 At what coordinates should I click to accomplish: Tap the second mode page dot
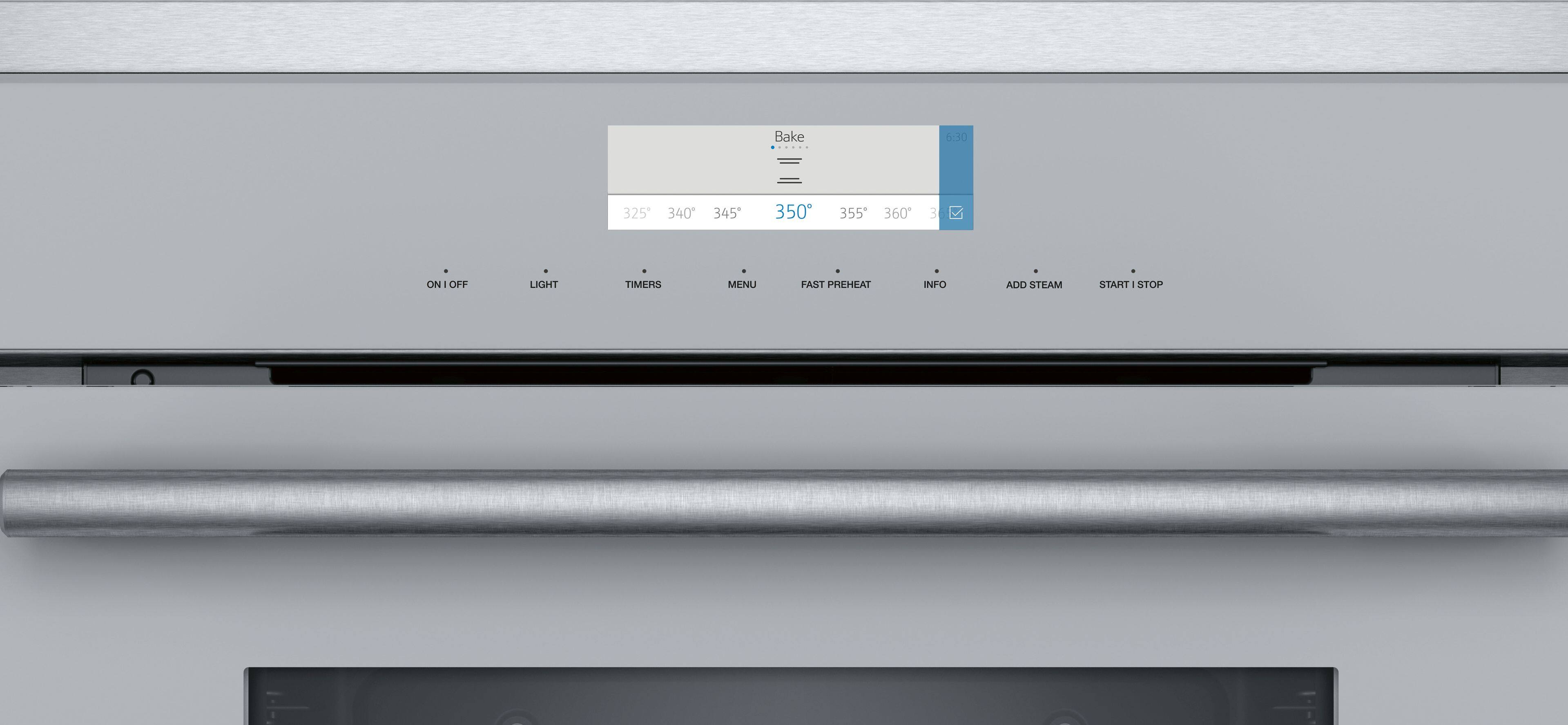(780, 148)
